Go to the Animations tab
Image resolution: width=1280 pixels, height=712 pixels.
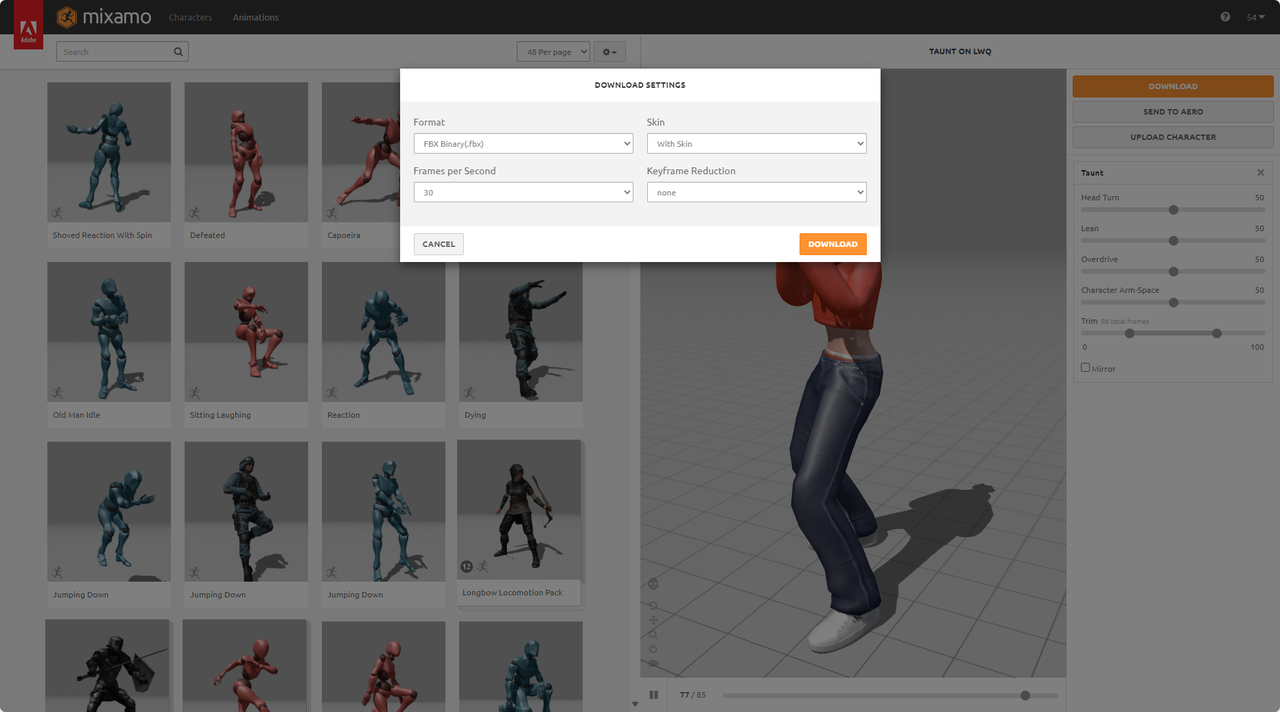pyautogui.click(x=255, y=17)
